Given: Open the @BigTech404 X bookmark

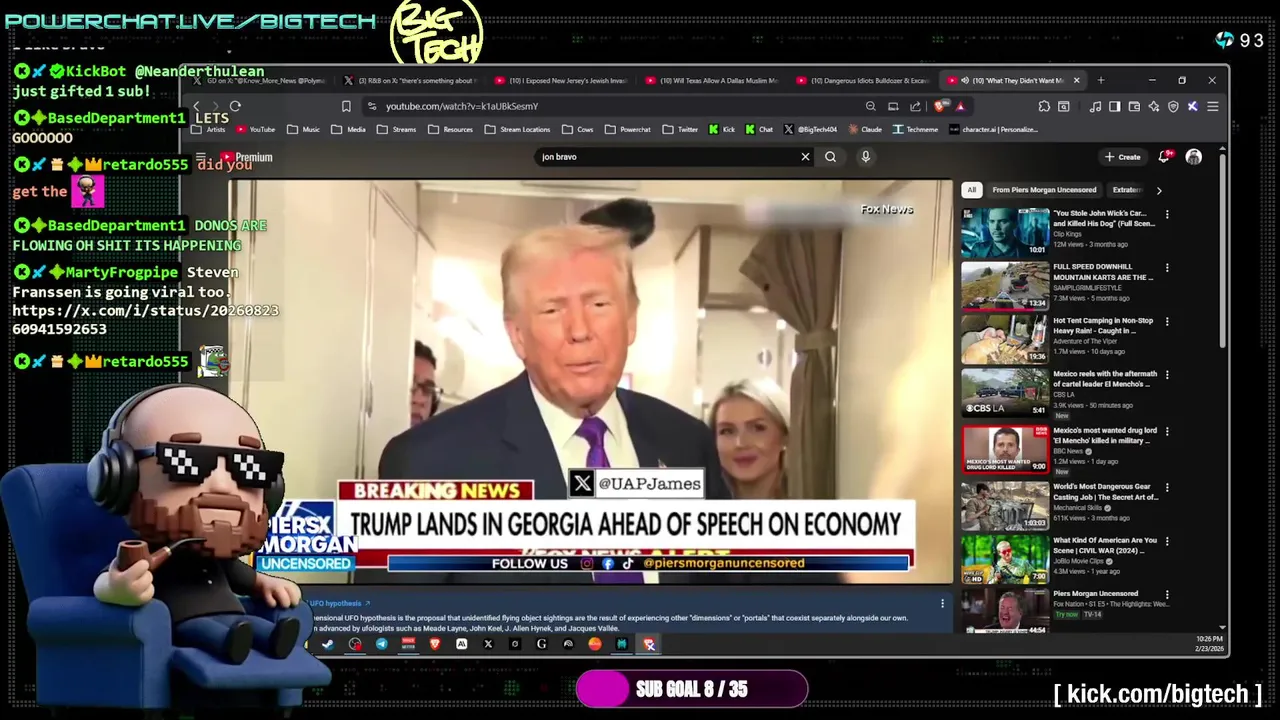Looking at the screenshot, I should (x=811, y=129).
